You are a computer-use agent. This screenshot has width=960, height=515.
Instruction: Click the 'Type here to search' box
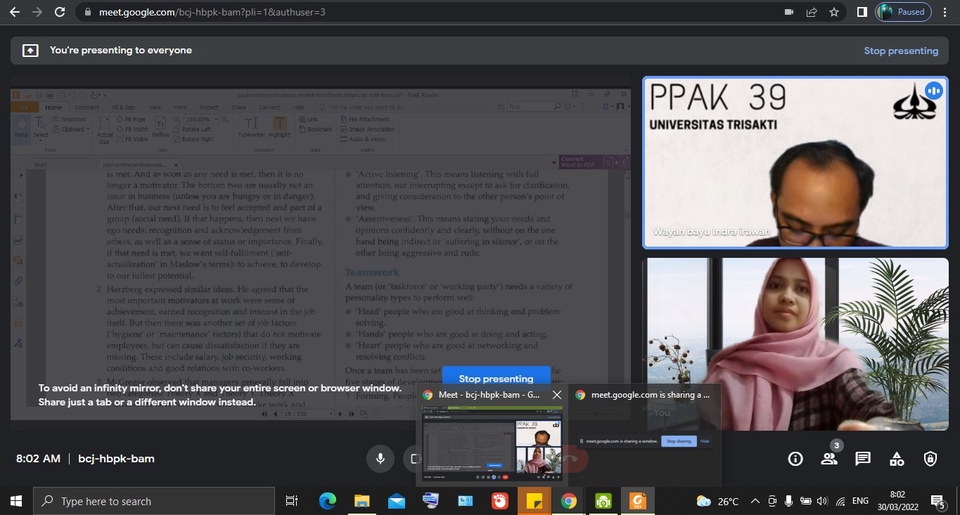(154, 501)
